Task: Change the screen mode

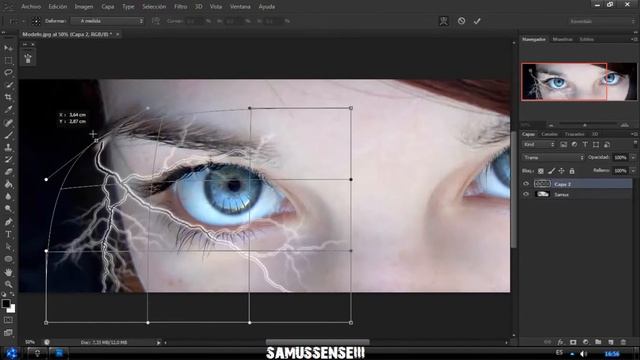Action: click(x=8, y=333)
